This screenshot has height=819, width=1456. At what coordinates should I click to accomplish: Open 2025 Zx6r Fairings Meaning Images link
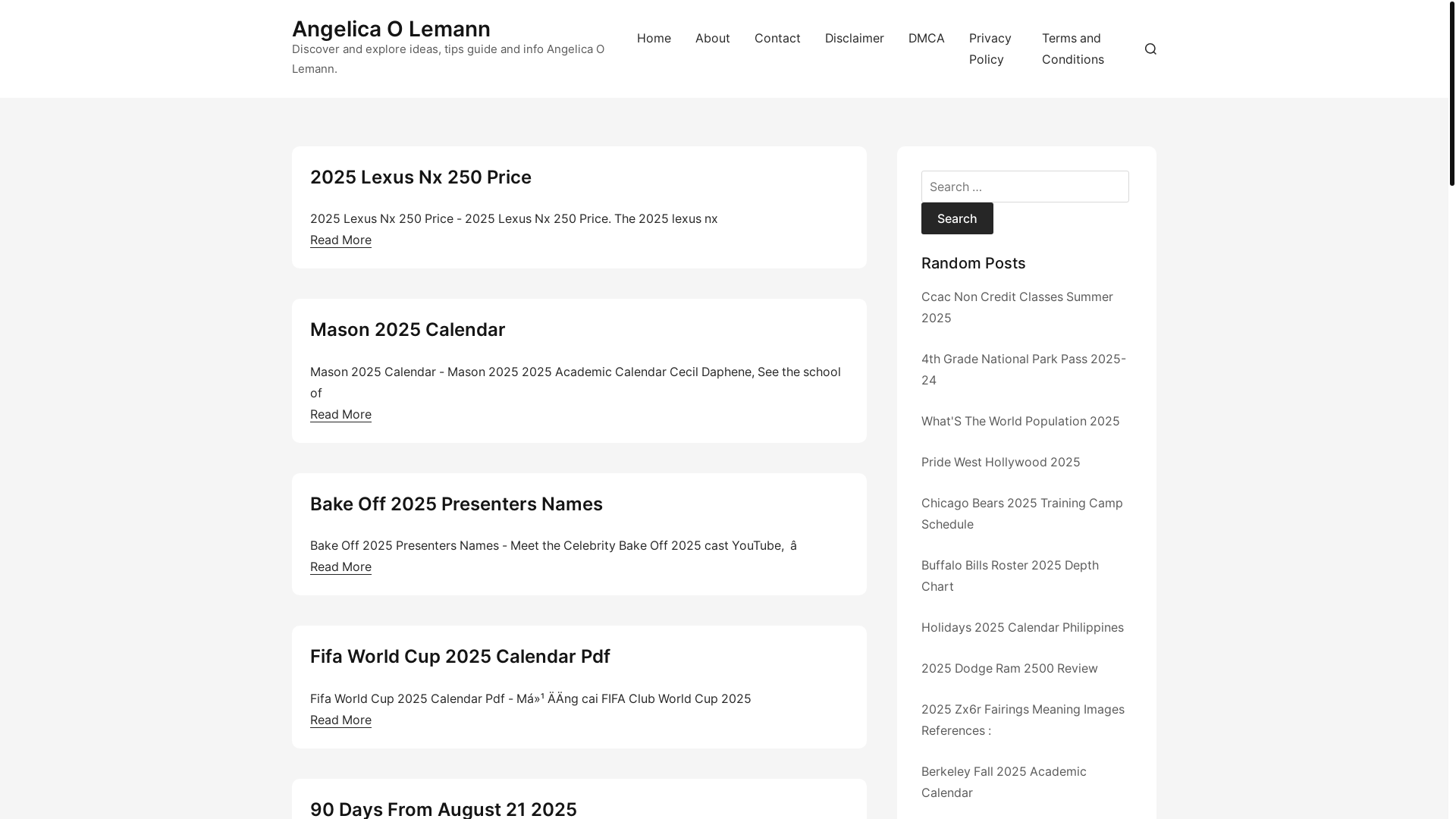(1023, 720)
